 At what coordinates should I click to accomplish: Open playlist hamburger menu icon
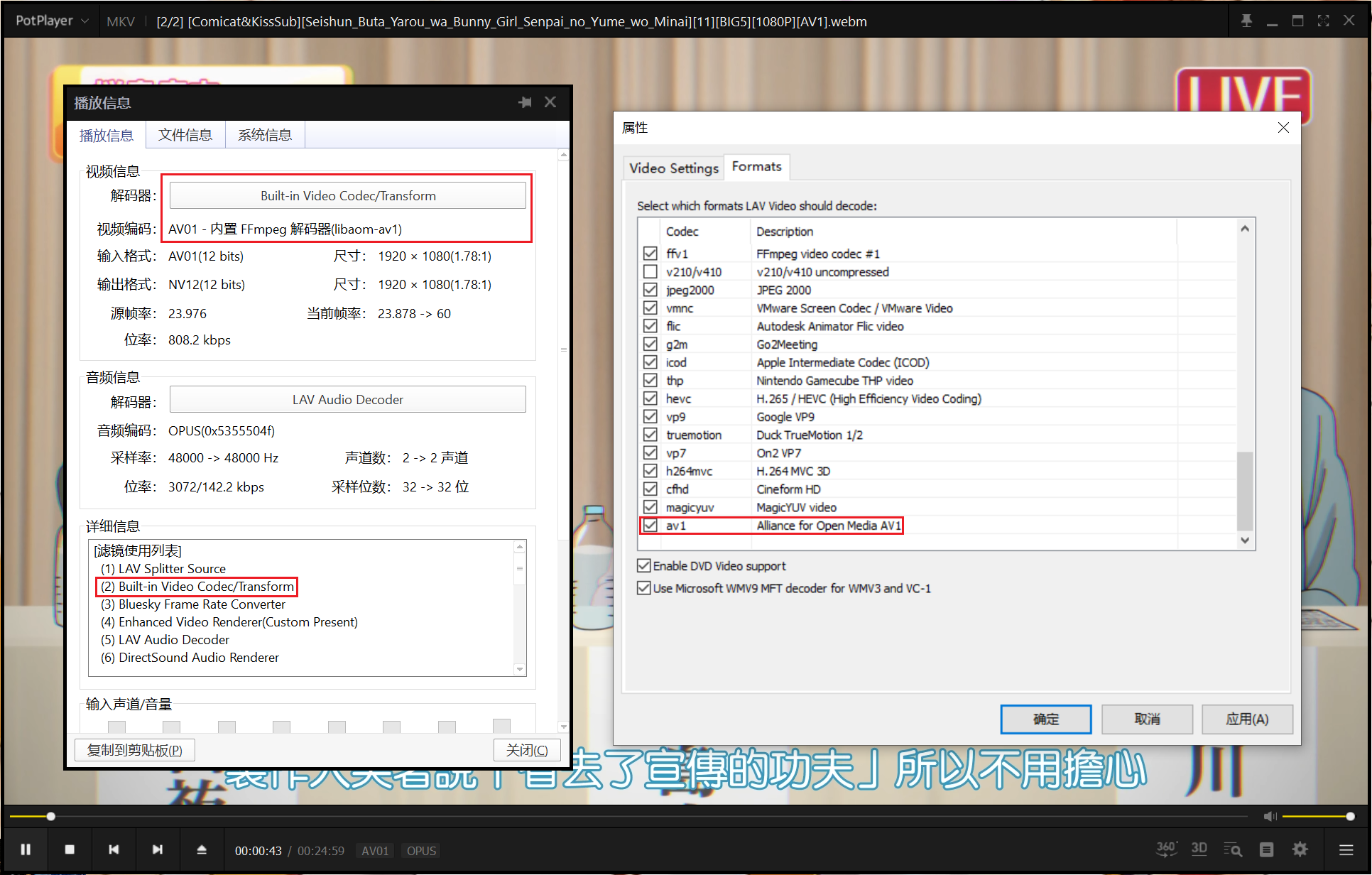pos(1346,849)
